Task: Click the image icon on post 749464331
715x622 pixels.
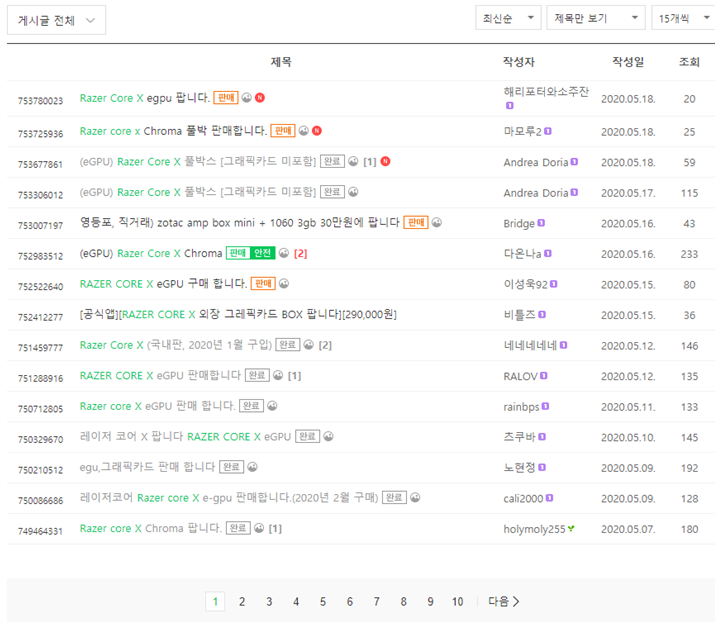Action: coord(259,528)
